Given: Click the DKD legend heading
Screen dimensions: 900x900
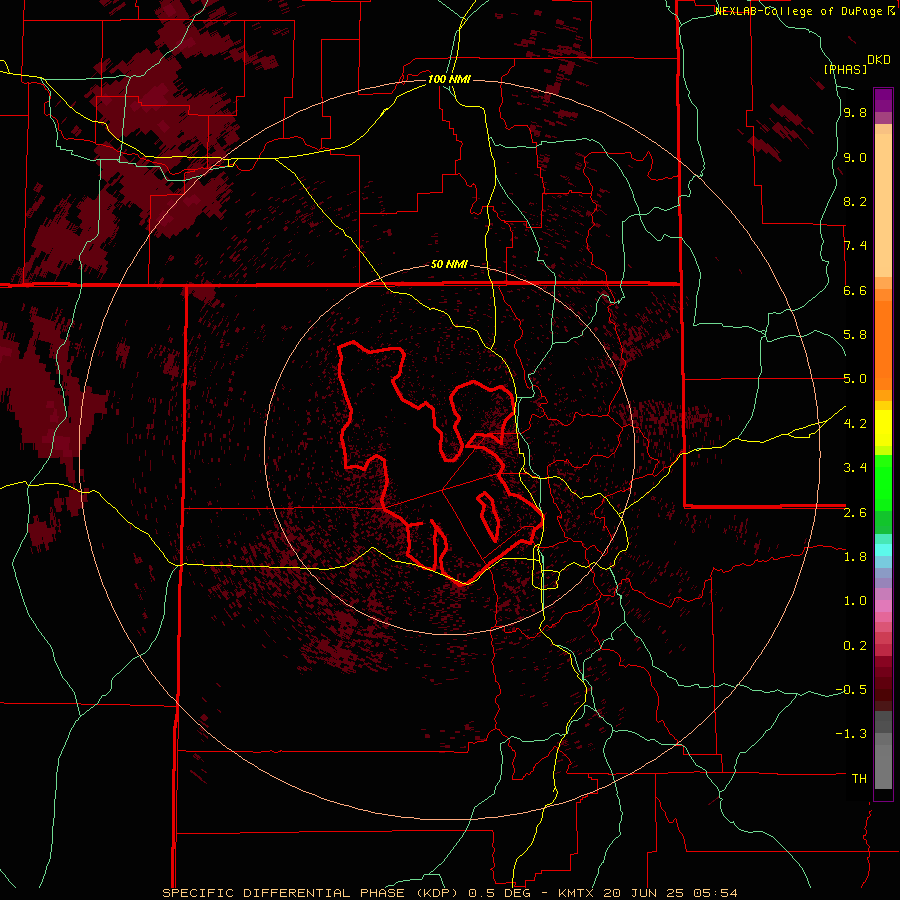Looking at the screenshot, I should [x=879, y=60].
